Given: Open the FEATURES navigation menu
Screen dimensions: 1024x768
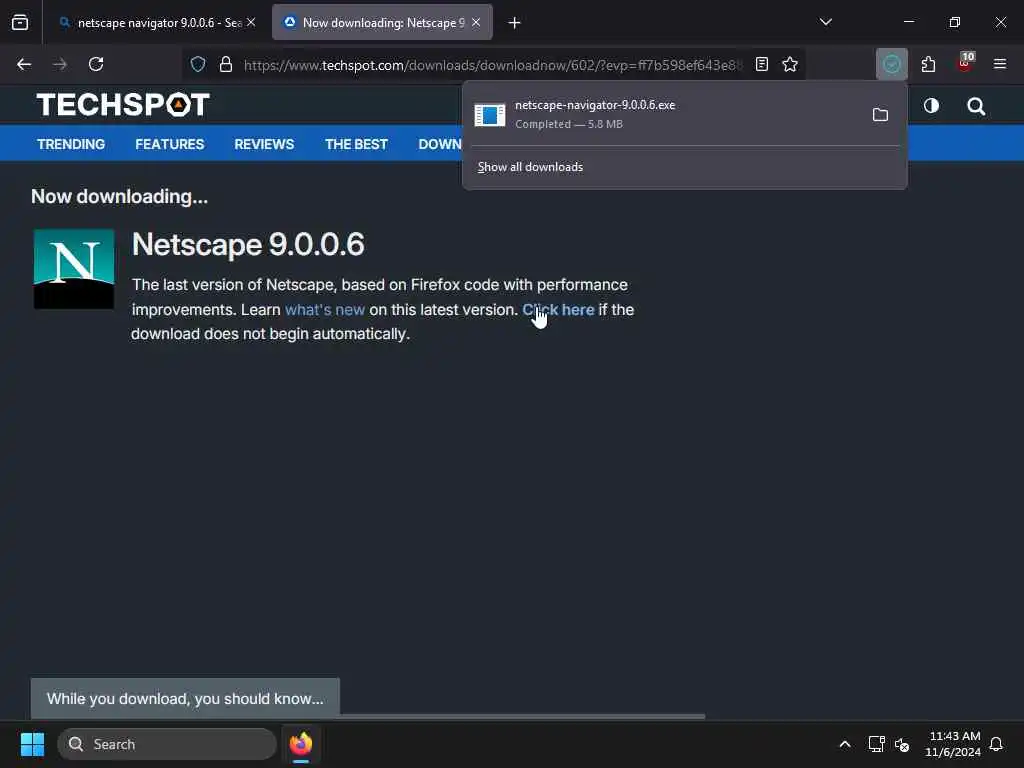Looking at the screenshot, I should (170, 144).
